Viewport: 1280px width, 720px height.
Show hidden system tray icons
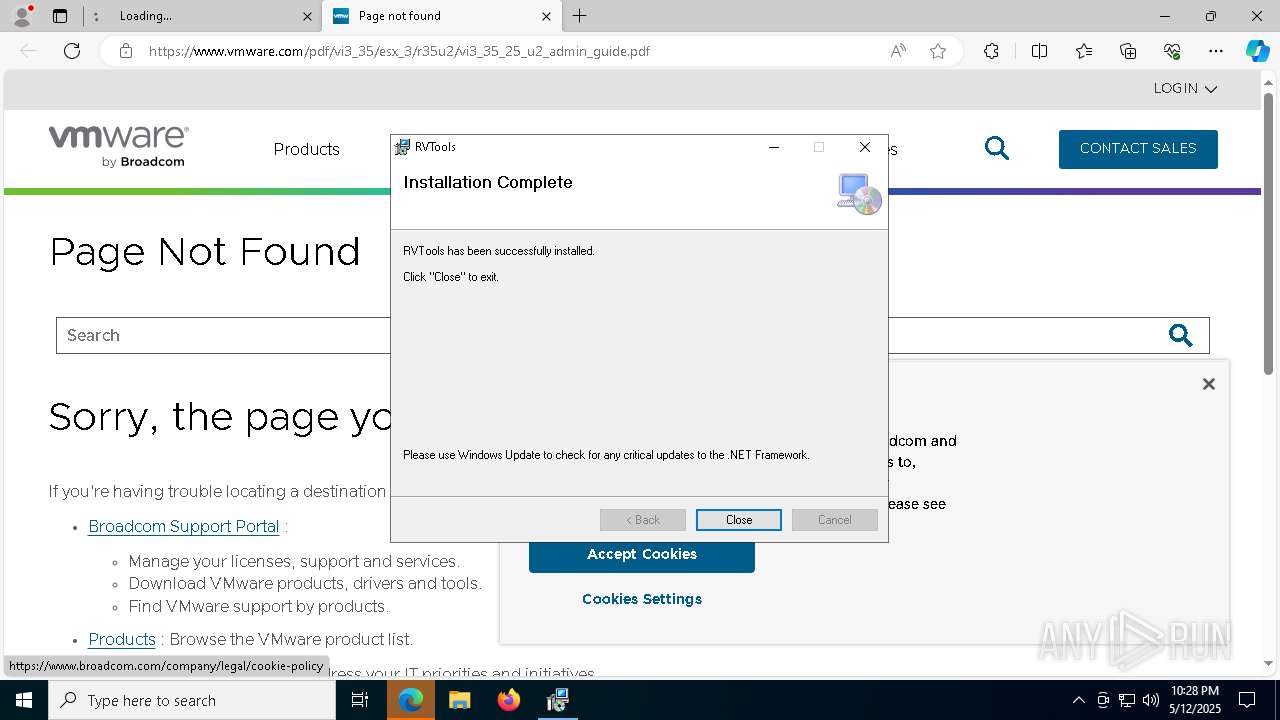[x=1078, y=700]
